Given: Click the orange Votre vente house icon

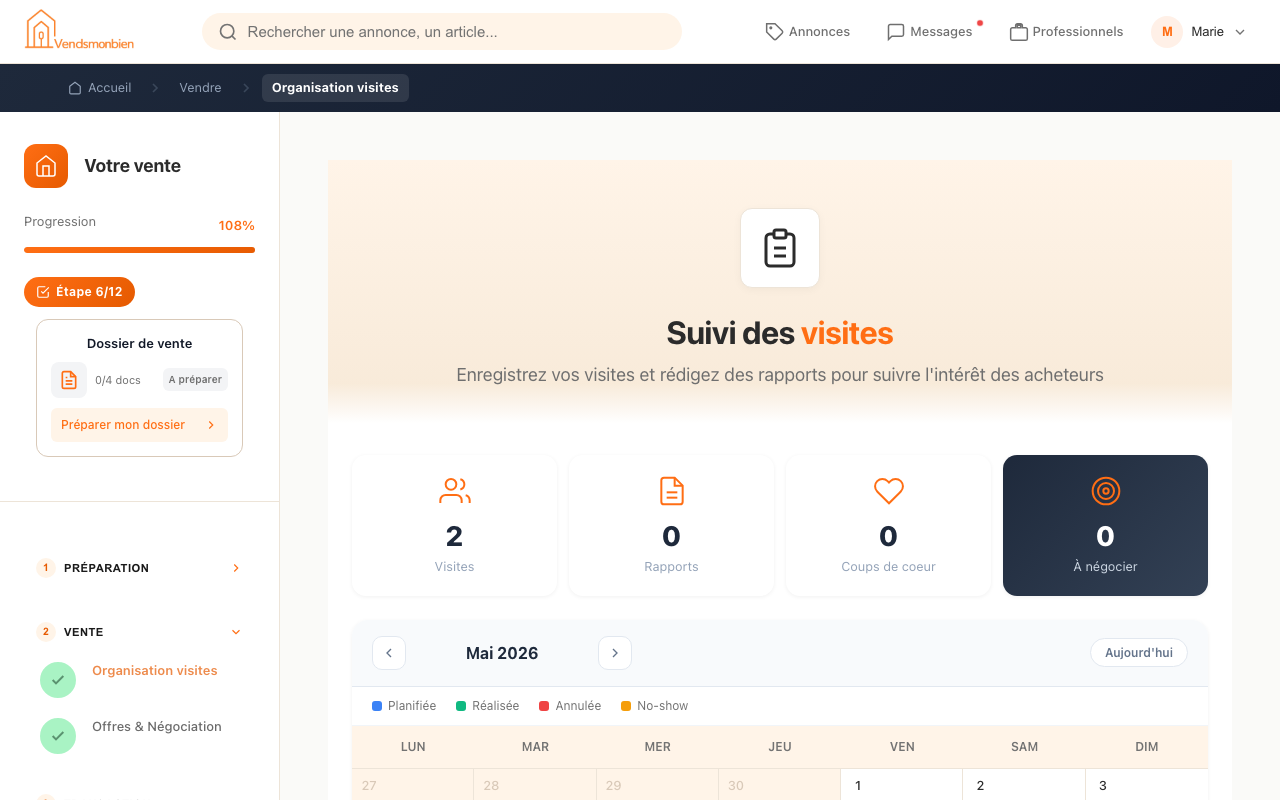Looking at the screenshot, I should click(46, 166).
